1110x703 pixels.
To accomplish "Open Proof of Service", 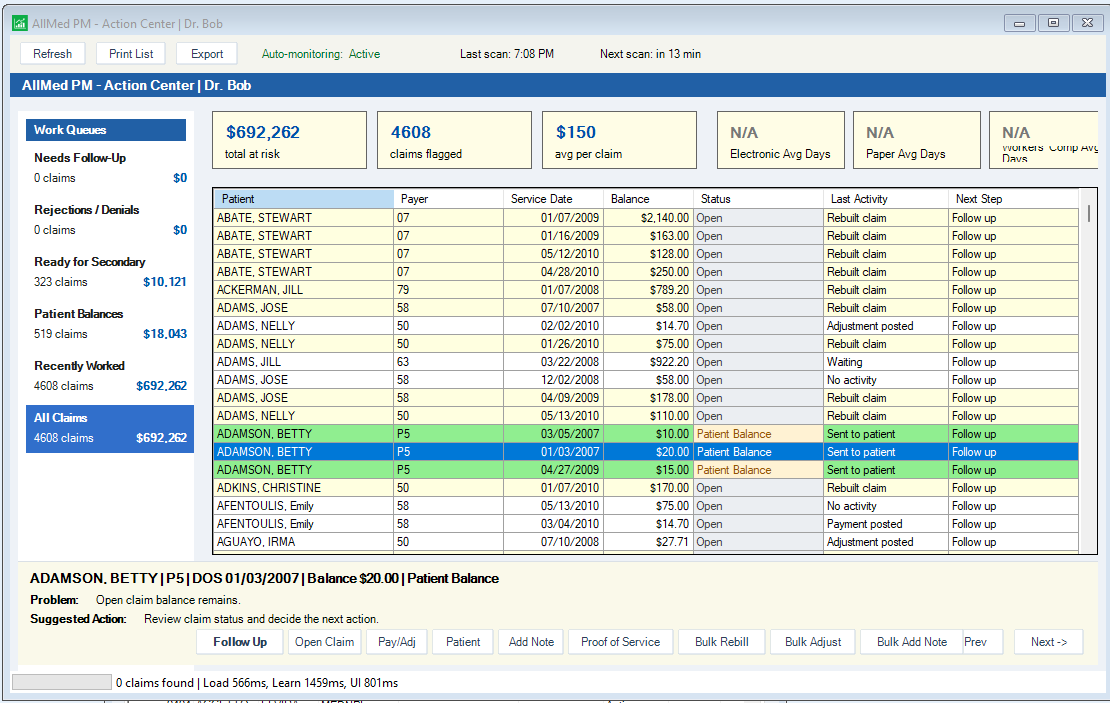I will 620,642.
